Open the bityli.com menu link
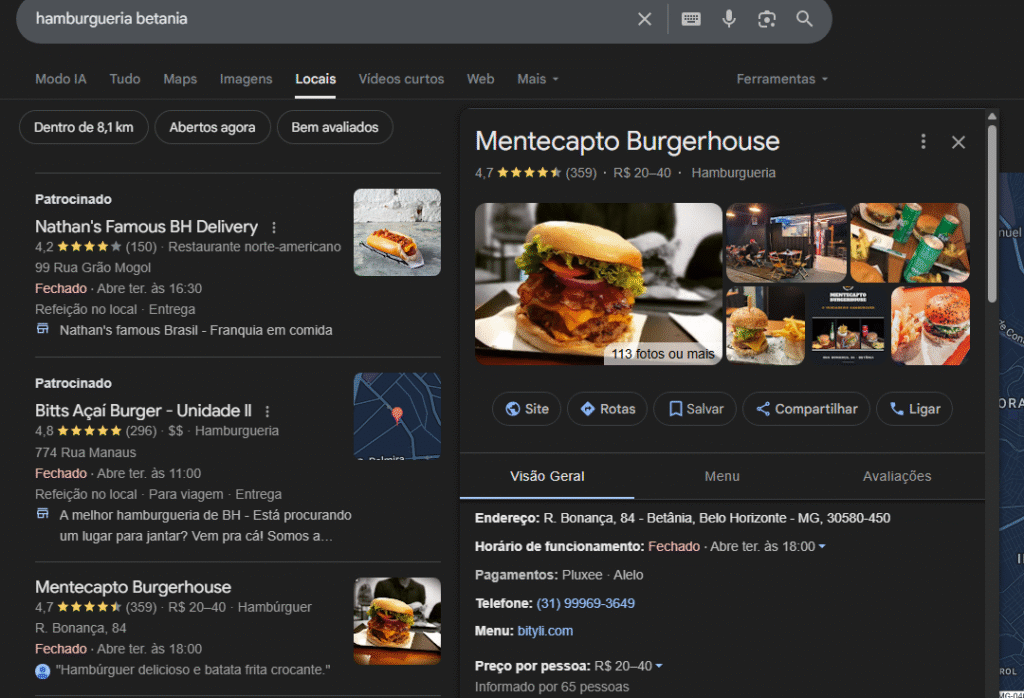 coord(545,631)
